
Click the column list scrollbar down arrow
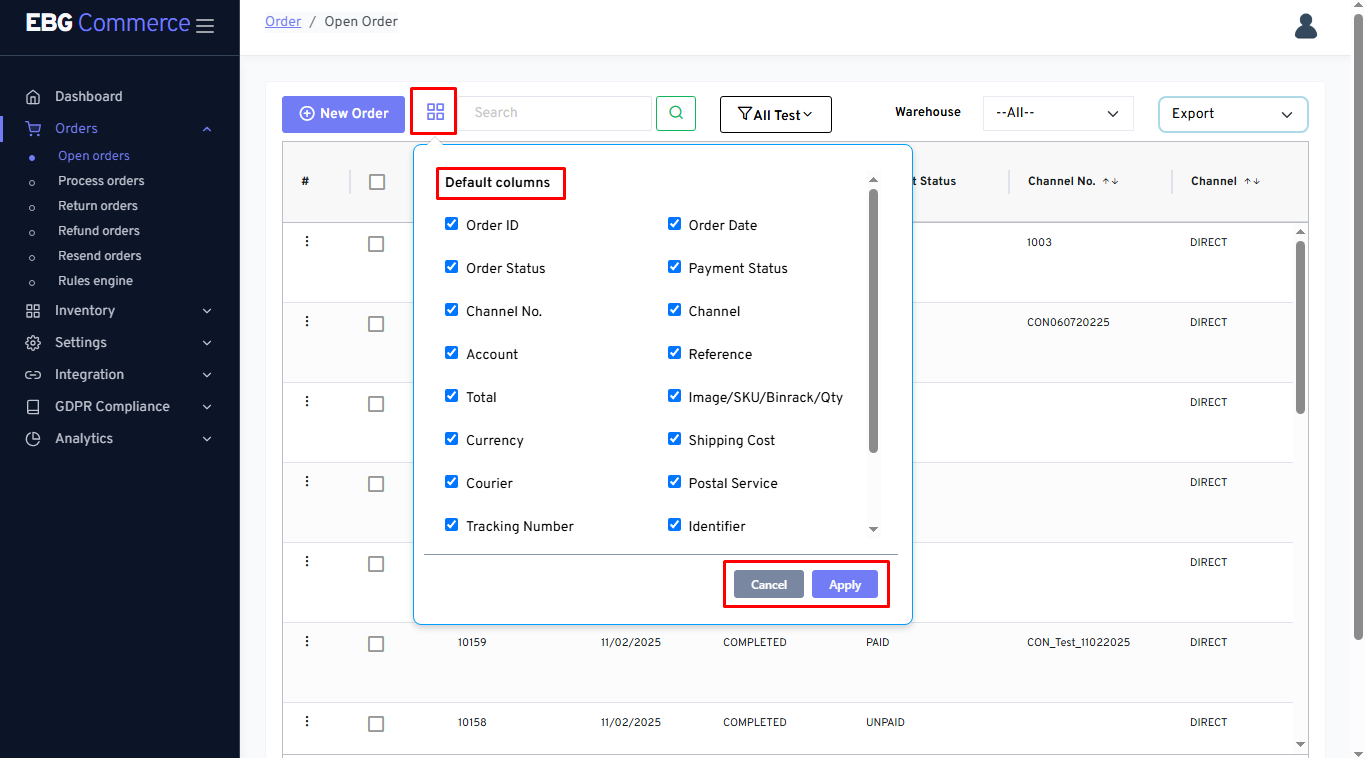(x=873, y=529)
